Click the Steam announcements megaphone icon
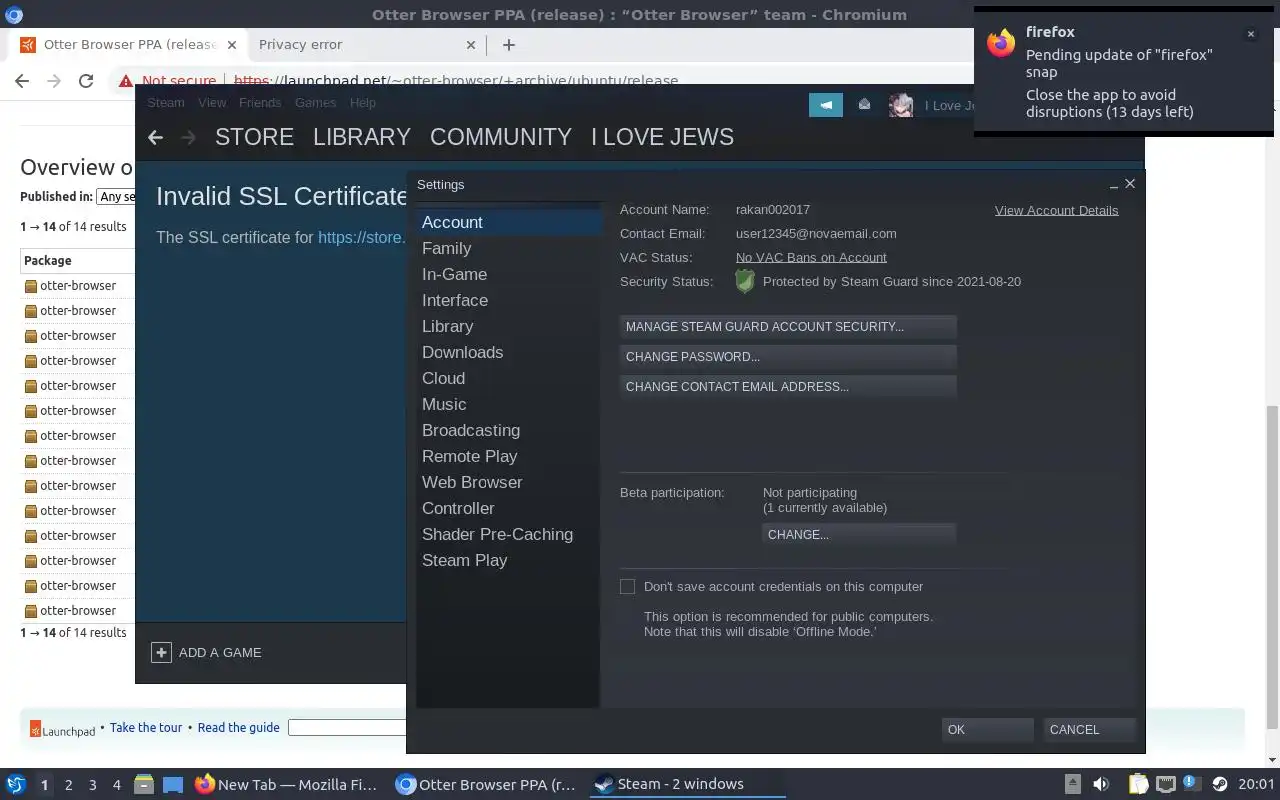 click(x=826, y=105)
